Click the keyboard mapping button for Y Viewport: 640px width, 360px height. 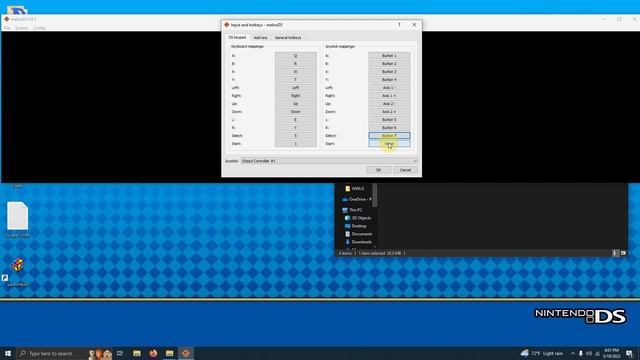pos(296,80)
